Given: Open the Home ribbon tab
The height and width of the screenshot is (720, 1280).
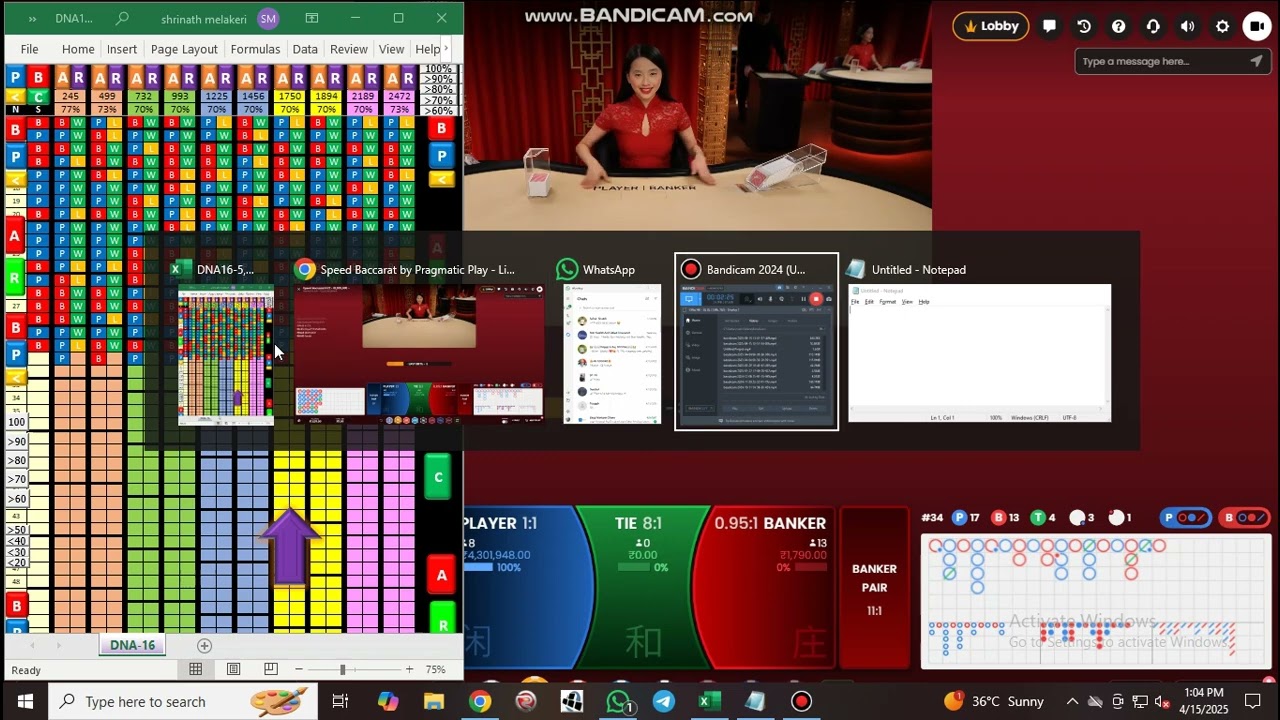Looking at the screenshot, I should tap(78, 49).
